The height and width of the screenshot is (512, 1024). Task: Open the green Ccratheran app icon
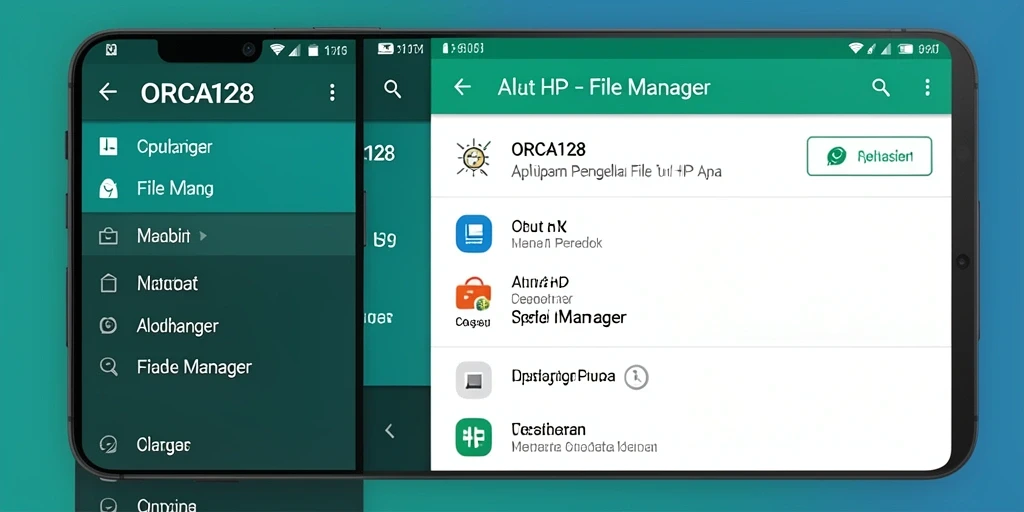pos(473,437)
